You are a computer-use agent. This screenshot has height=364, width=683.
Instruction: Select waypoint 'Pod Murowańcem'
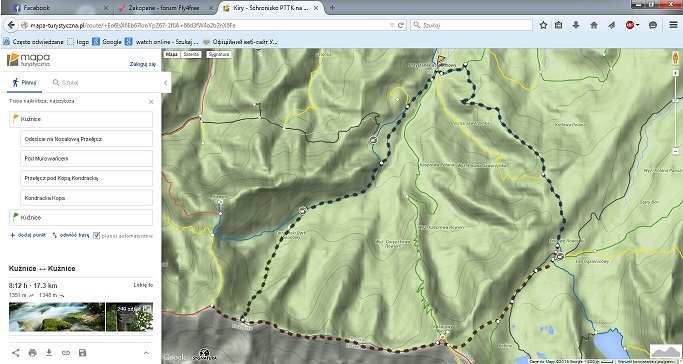point(86,158)
